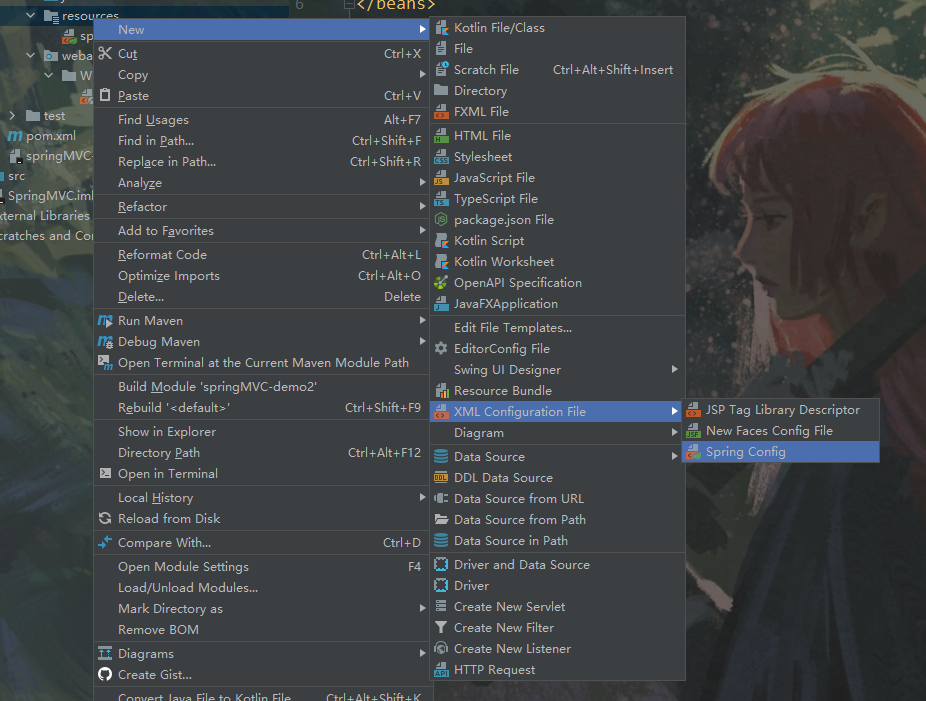This screenshot has width=926, height=701.
Task: Open the Add to Favorites submenu arrow
Action: [x=422, y=230]
